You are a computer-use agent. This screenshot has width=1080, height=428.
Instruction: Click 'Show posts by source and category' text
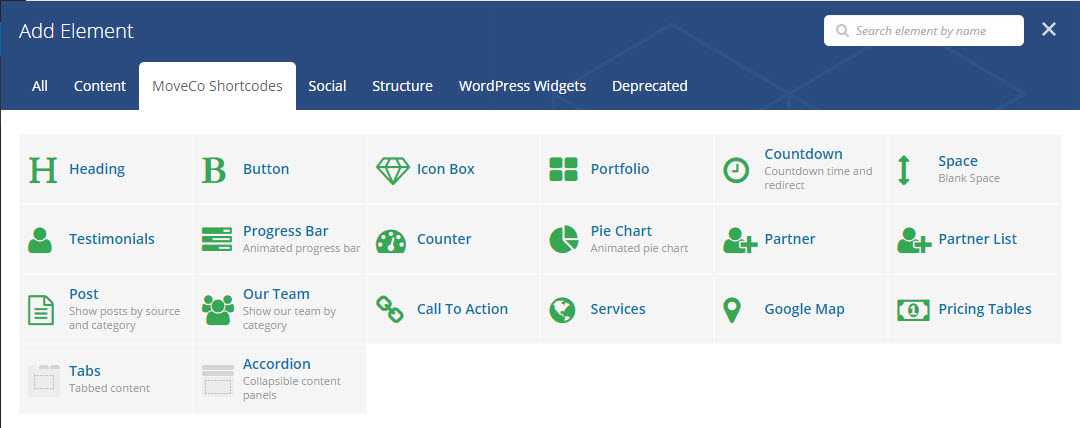(124, 318)
